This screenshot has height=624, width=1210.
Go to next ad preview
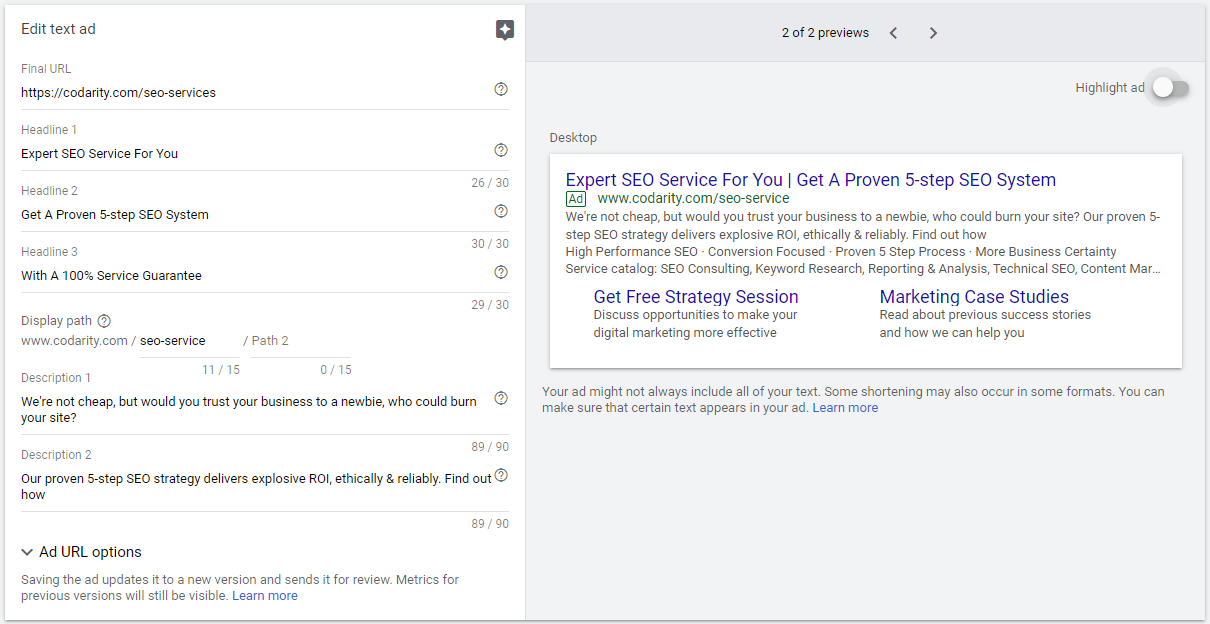click(x=933, y=33)
